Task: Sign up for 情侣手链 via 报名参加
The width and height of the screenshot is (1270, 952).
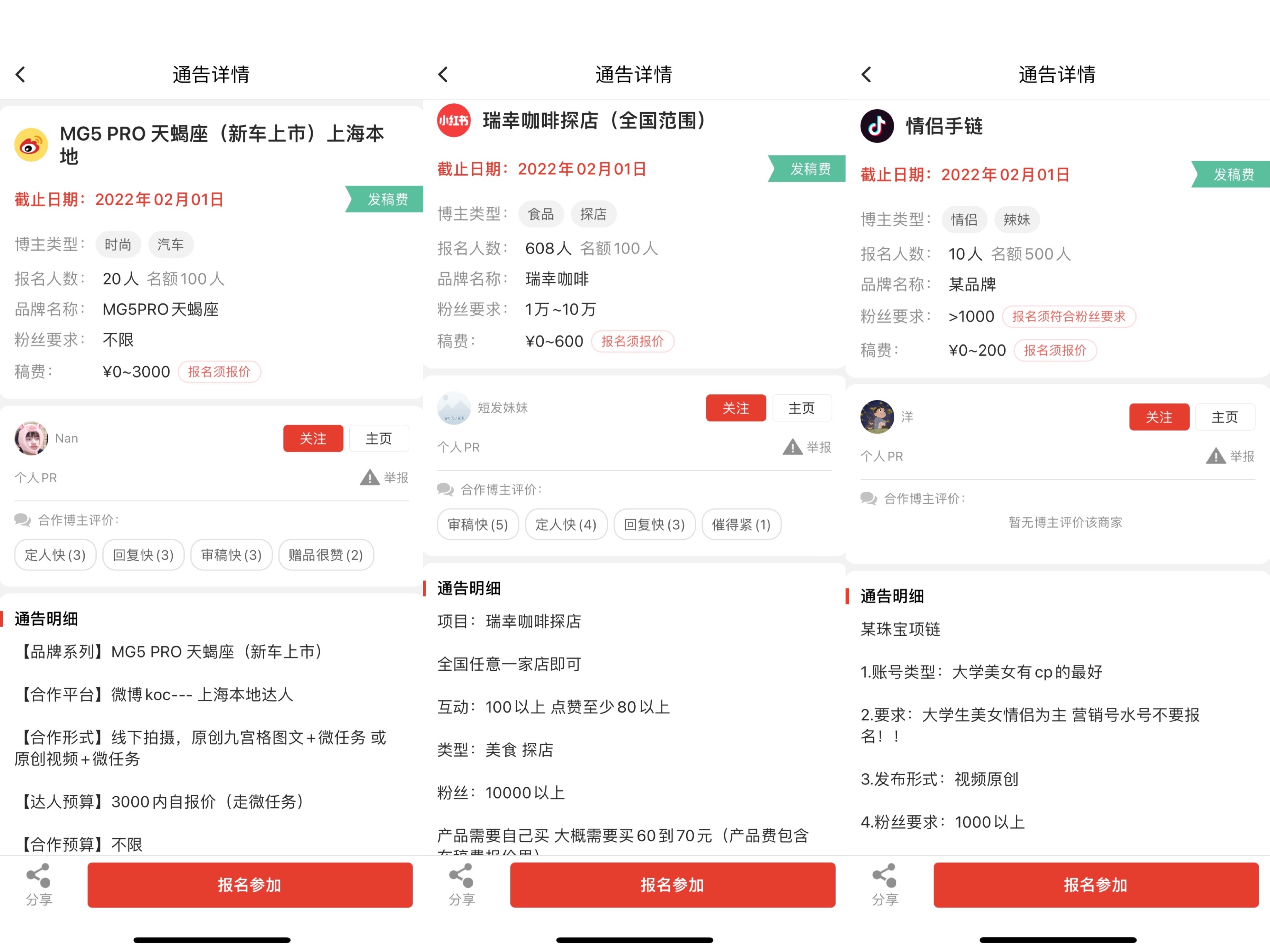Action: click(1096, 885)
